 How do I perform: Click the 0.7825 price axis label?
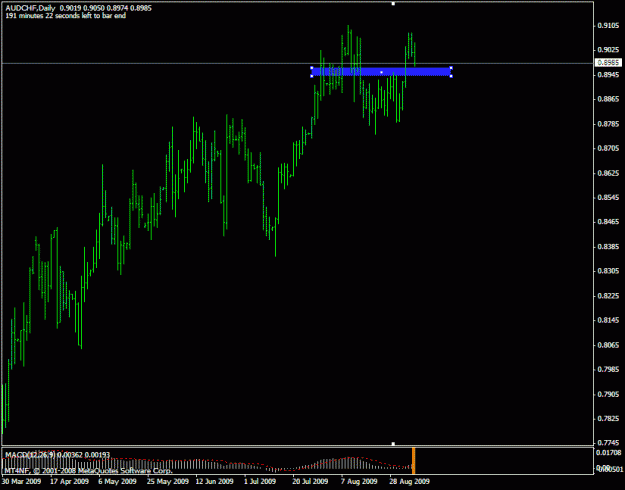(608, 418)
